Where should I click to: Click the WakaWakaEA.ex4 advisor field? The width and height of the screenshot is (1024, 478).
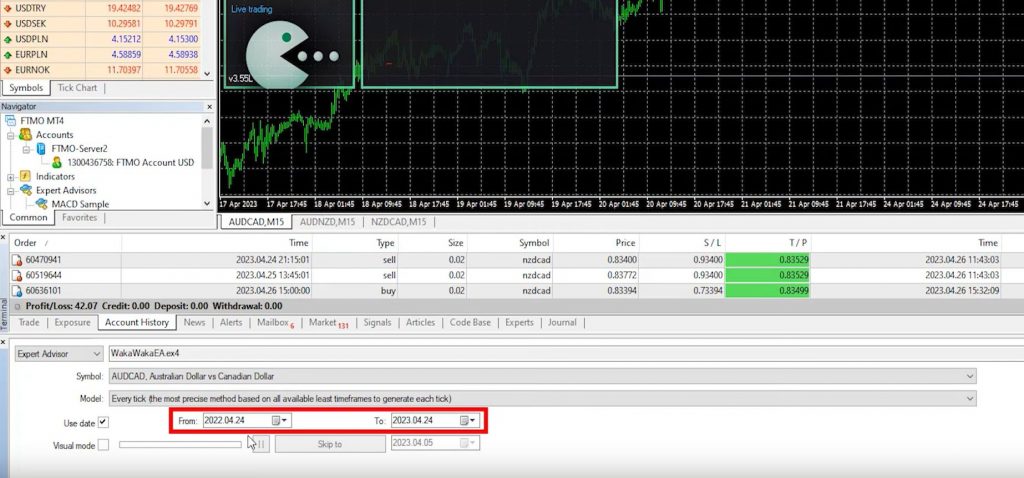coord(566,353)
